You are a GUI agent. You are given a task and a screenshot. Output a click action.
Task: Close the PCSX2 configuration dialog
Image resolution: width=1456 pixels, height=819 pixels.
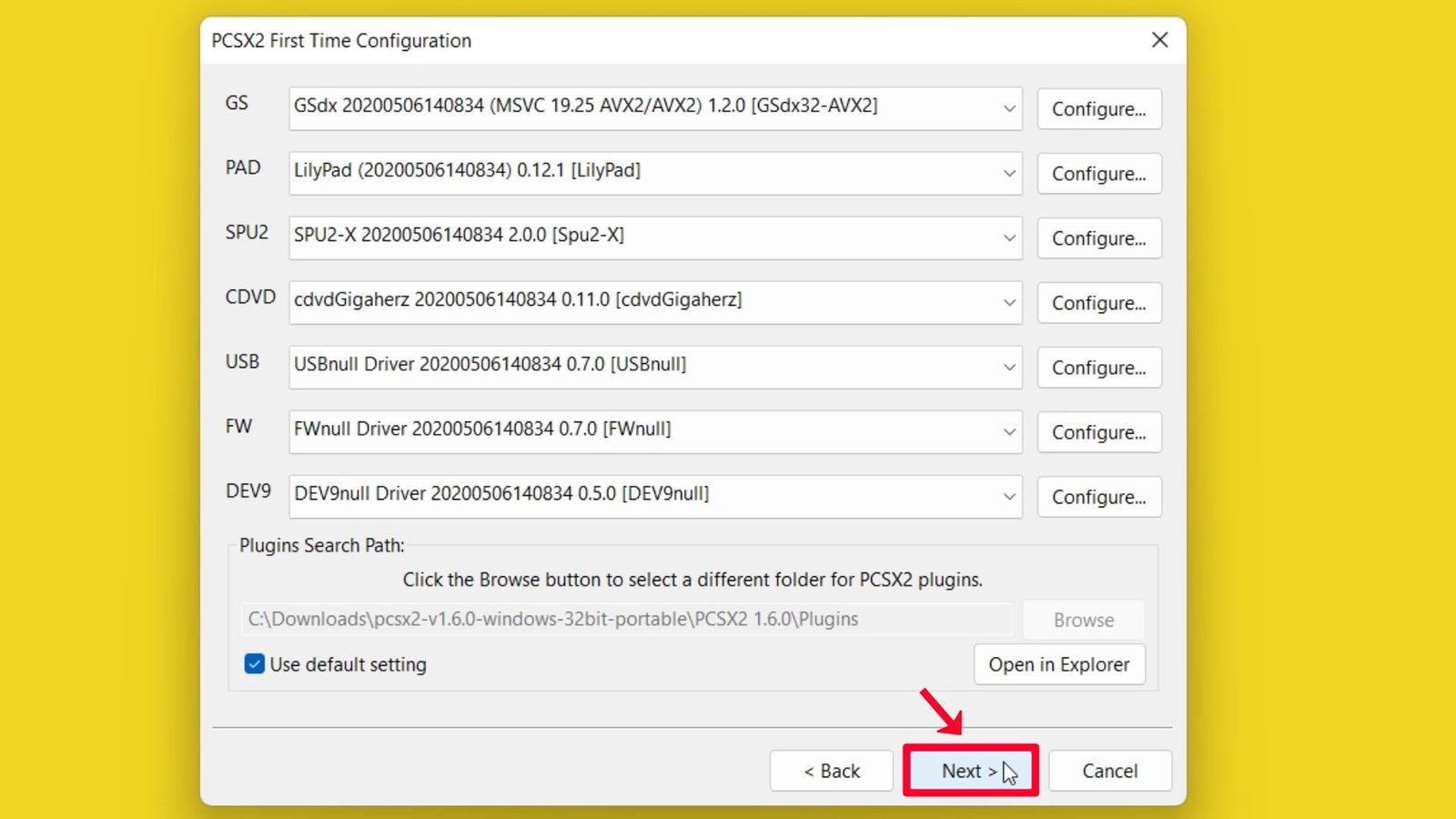tap(1159, 40)
